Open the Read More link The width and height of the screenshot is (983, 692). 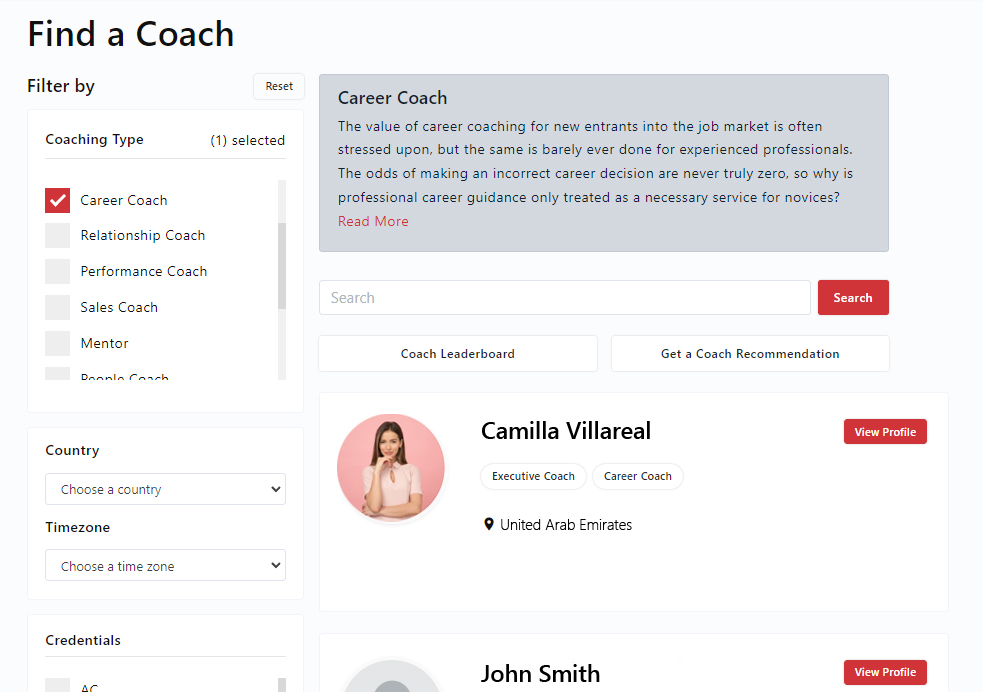pos(373,220)
